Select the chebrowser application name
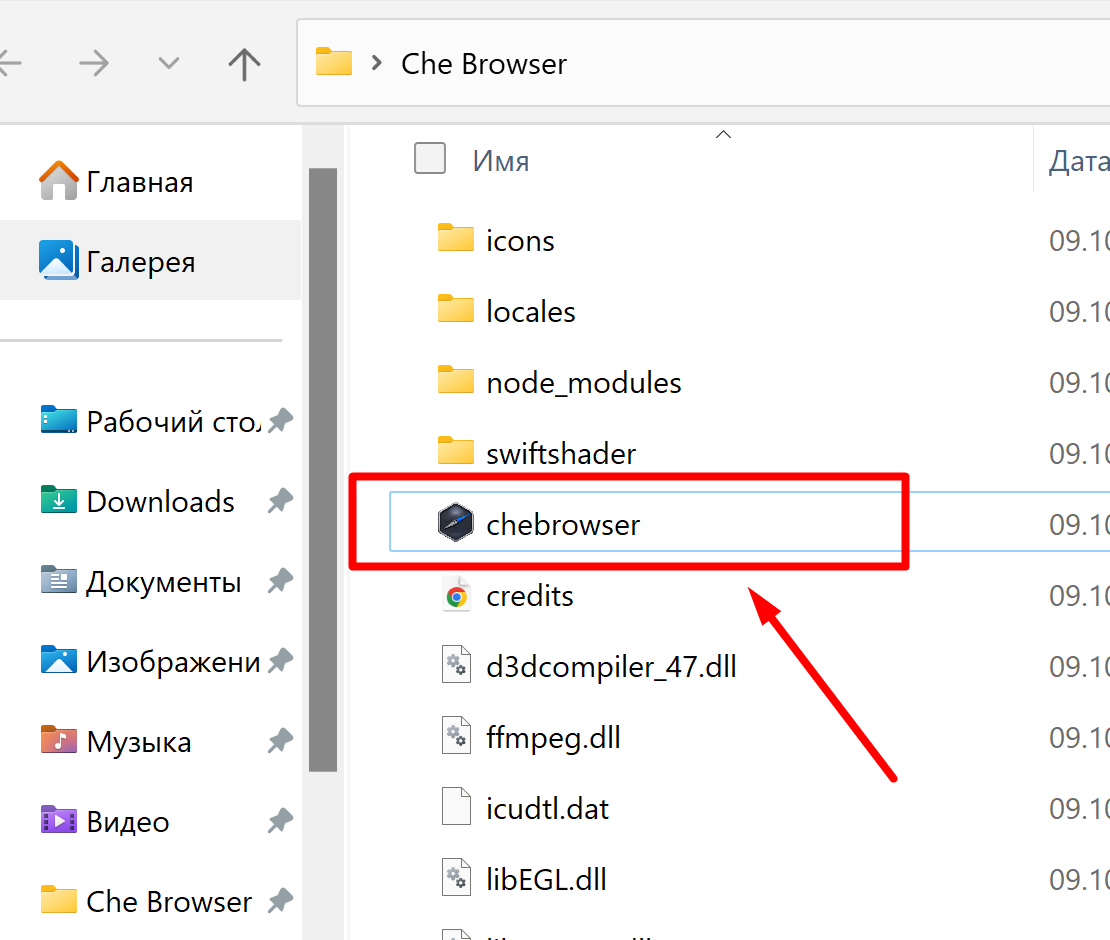Viewport: 1110px width, 940px height. tap(563, 525)
